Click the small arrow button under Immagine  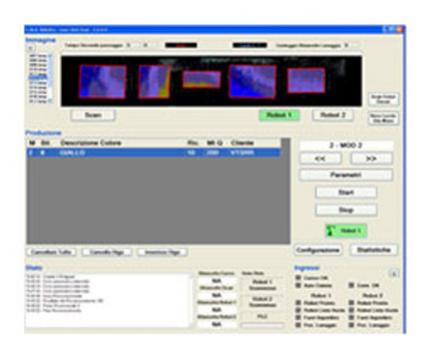(x=30, y=48)
